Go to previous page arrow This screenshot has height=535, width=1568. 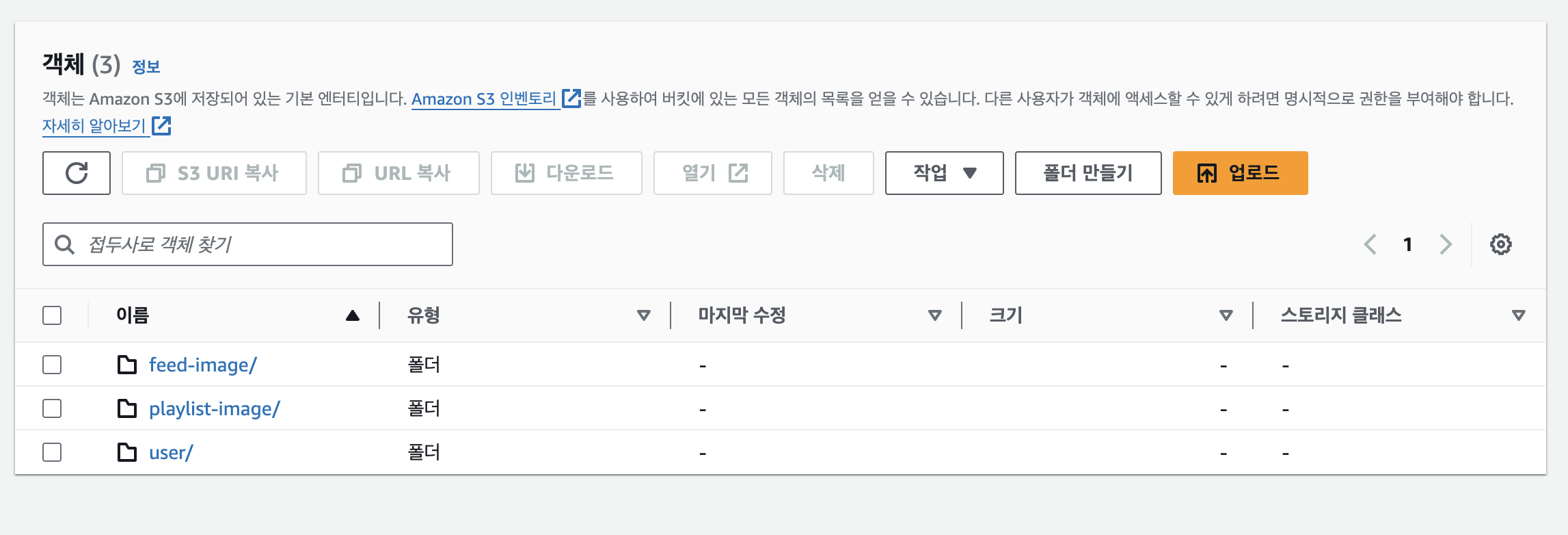(x=1370, y=244)
